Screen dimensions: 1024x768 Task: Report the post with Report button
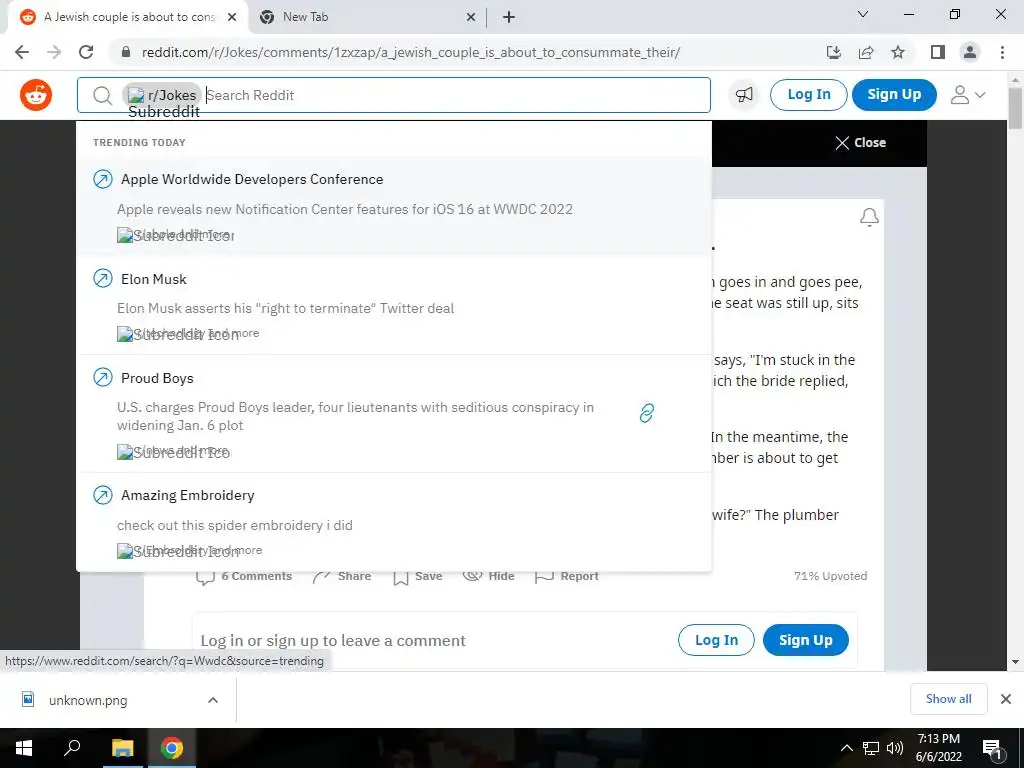[566, 576]
